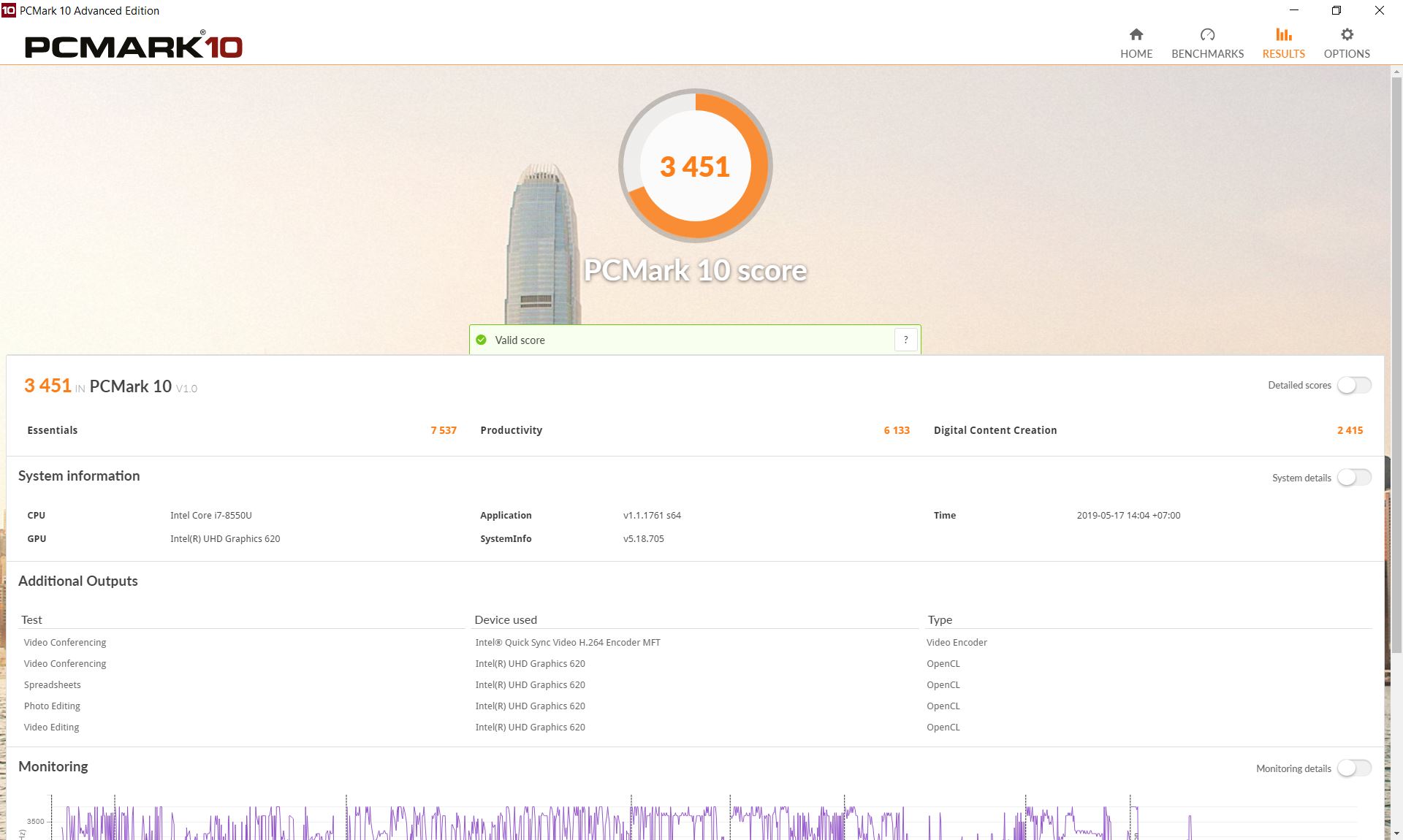Select the Essentials label
This screenshot has width=1403, height=840.
point(52,430)
